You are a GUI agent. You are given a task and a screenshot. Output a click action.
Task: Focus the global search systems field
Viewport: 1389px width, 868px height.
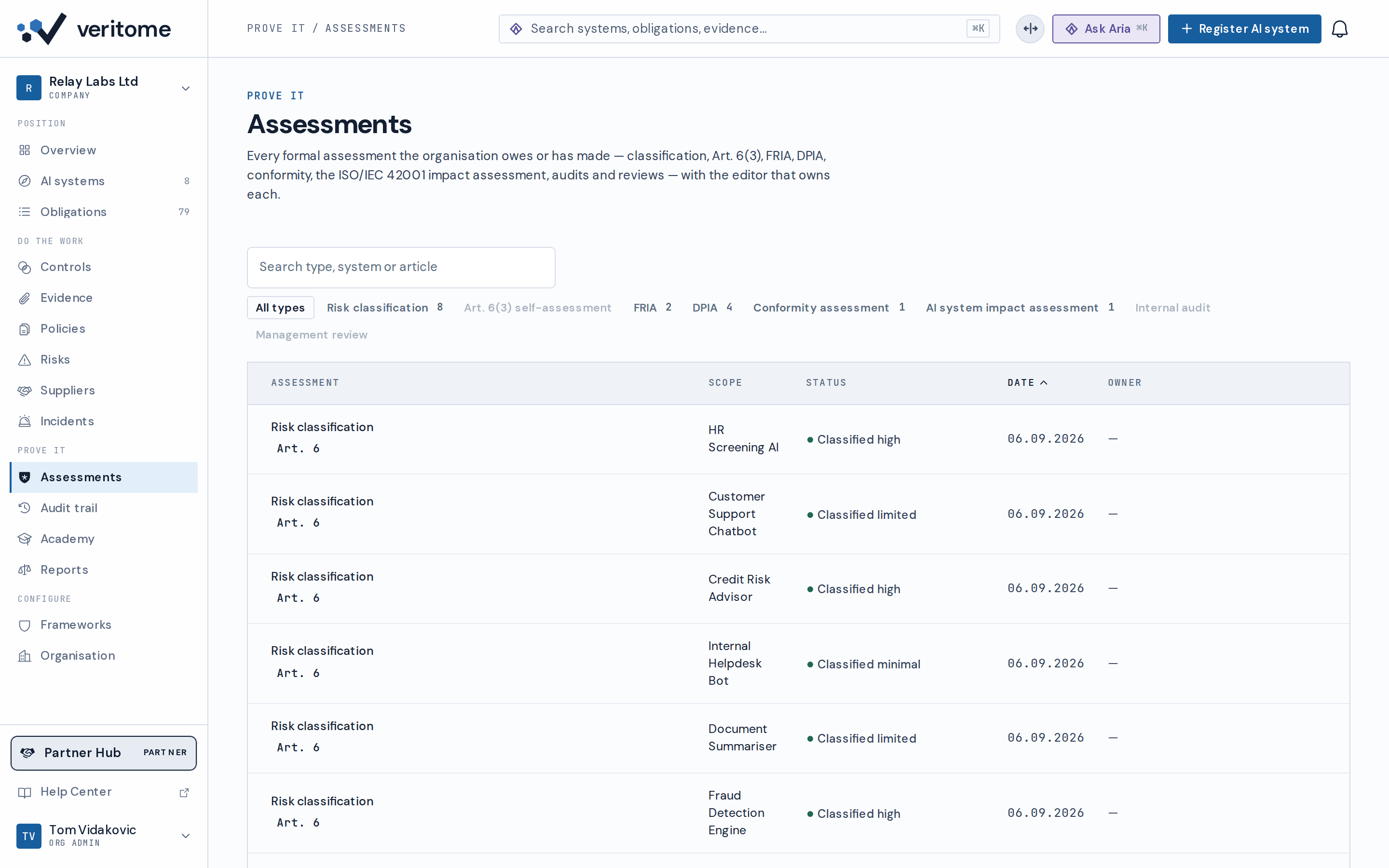[749, 29]
